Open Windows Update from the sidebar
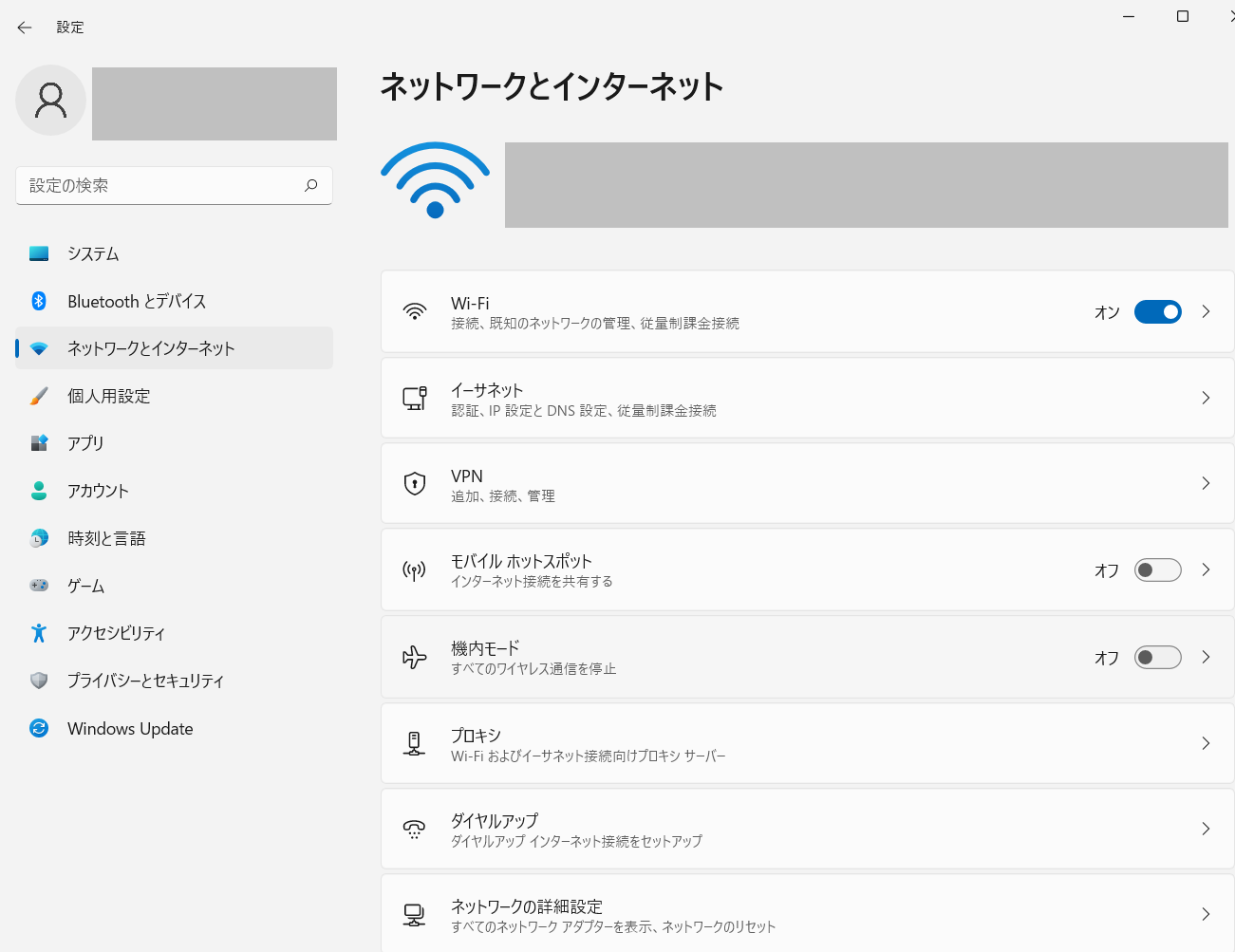This screenshot has height=952, width=1235. pos(127,728)
